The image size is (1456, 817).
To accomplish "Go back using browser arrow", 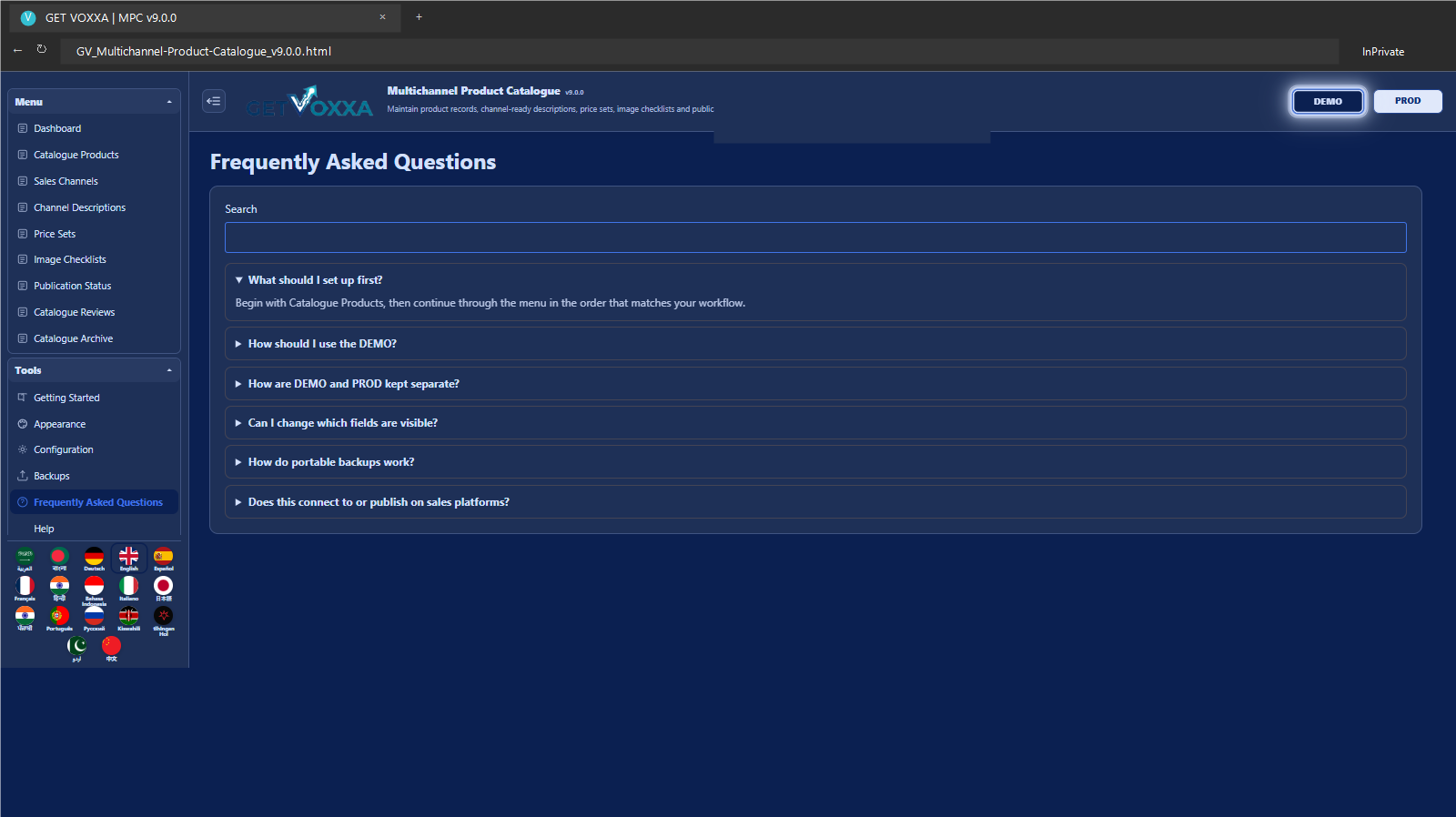I will pyautogui.click(x=17, y=50).
